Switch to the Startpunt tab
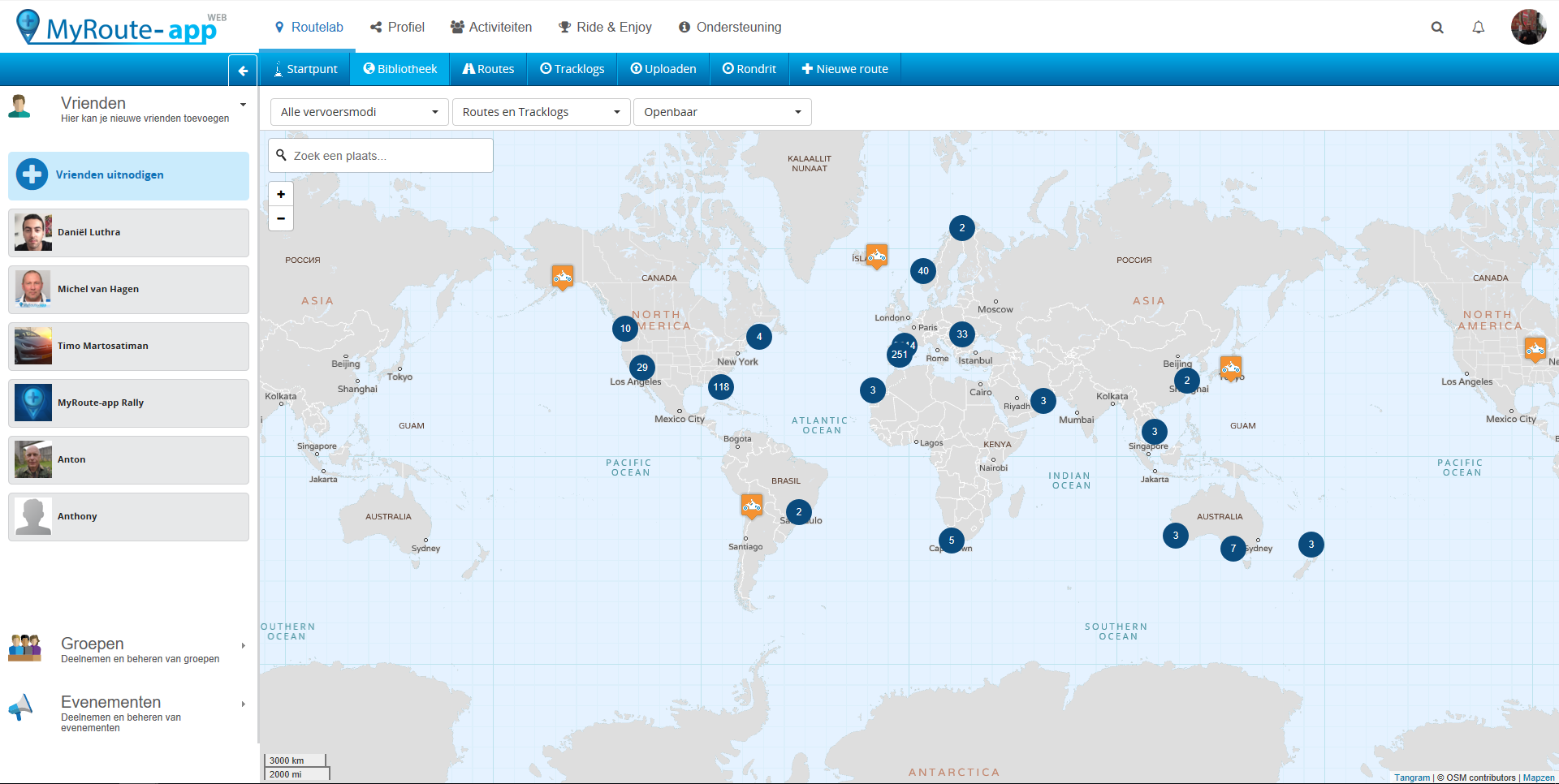The width and height of the screenshot is (1559, 784). (305, 69)
